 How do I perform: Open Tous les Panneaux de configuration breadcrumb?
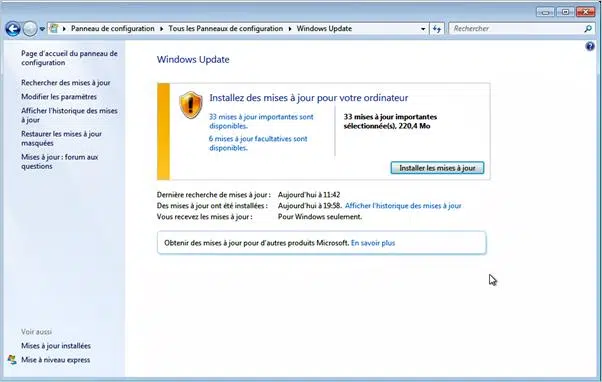click(x=225, y=28)
